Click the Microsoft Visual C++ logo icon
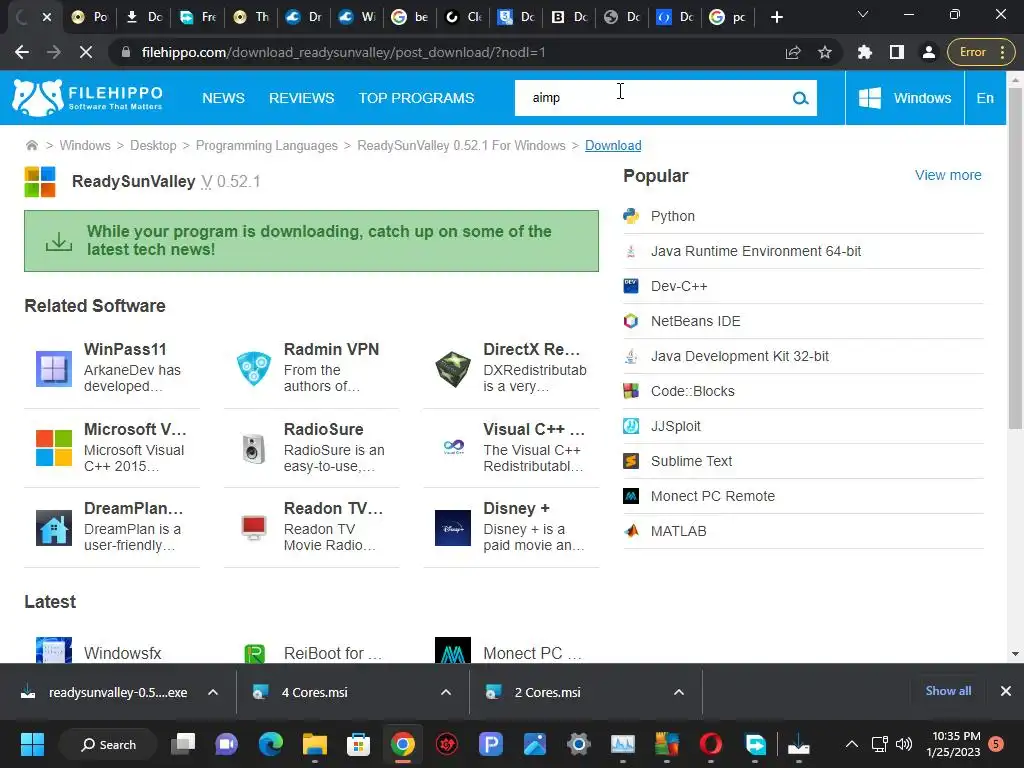Image resolution: width=1024 pixels, height=768 pixels. click(54, 448)
